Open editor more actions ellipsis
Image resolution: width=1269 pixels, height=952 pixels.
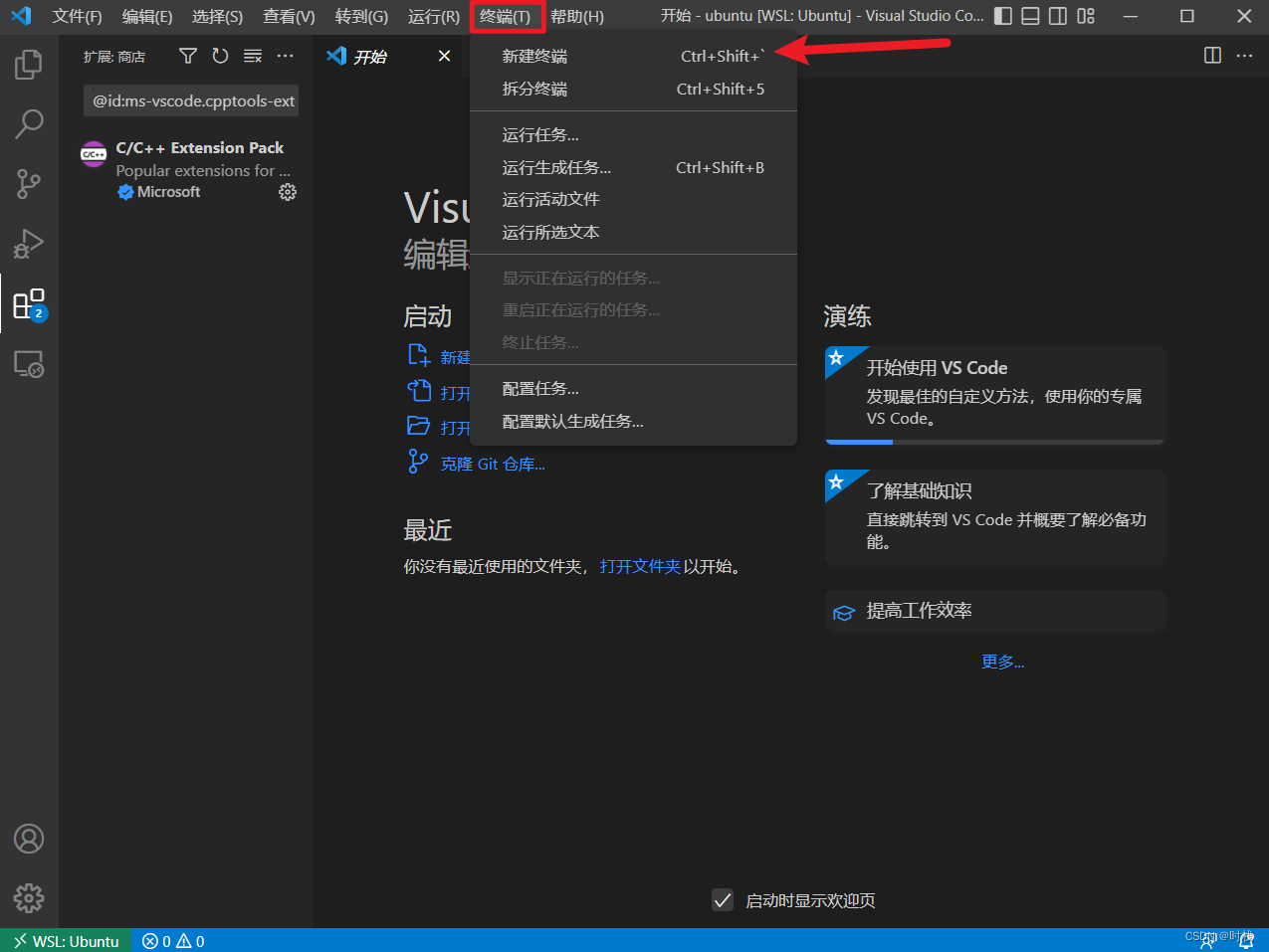(x=1244, y=56)
